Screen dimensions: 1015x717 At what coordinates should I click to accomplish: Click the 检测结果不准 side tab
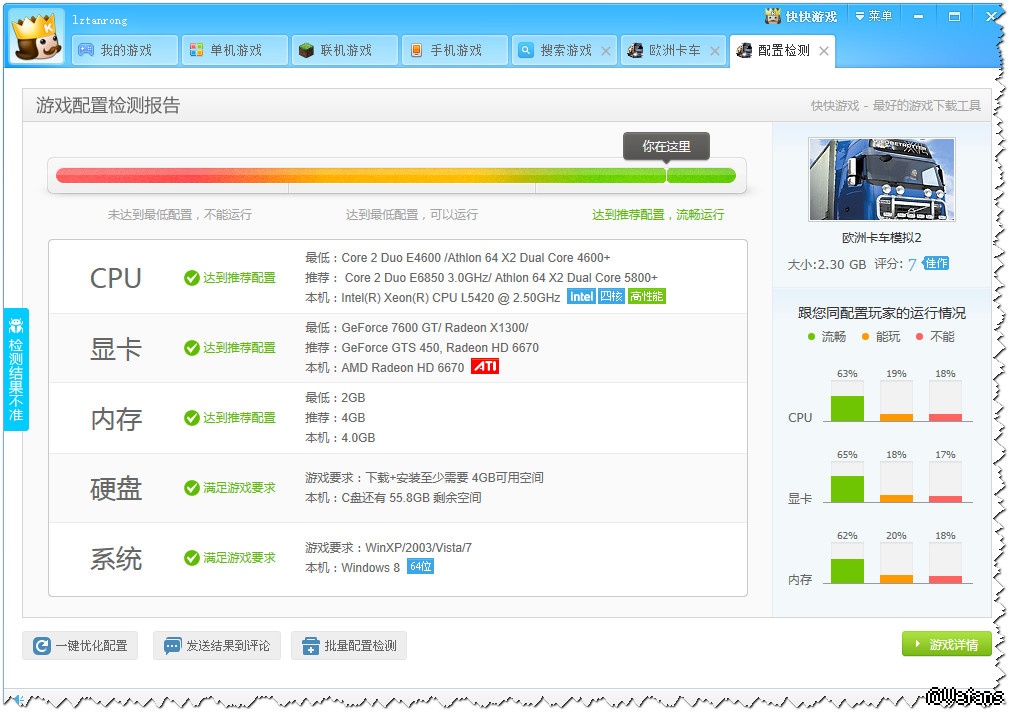(16, 369)
